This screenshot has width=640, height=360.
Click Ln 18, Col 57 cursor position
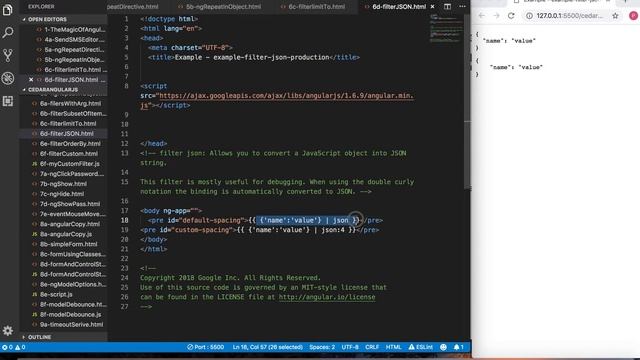(267, 347)
